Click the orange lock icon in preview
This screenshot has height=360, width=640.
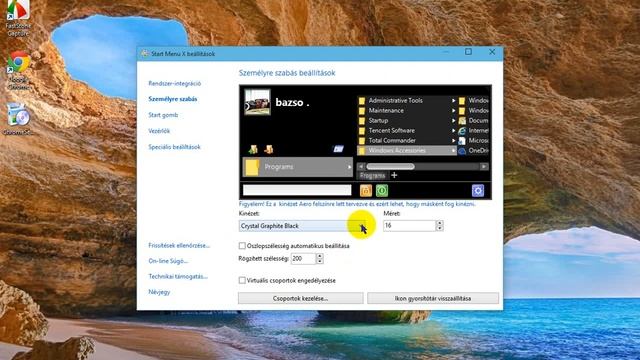pos(366,191)
